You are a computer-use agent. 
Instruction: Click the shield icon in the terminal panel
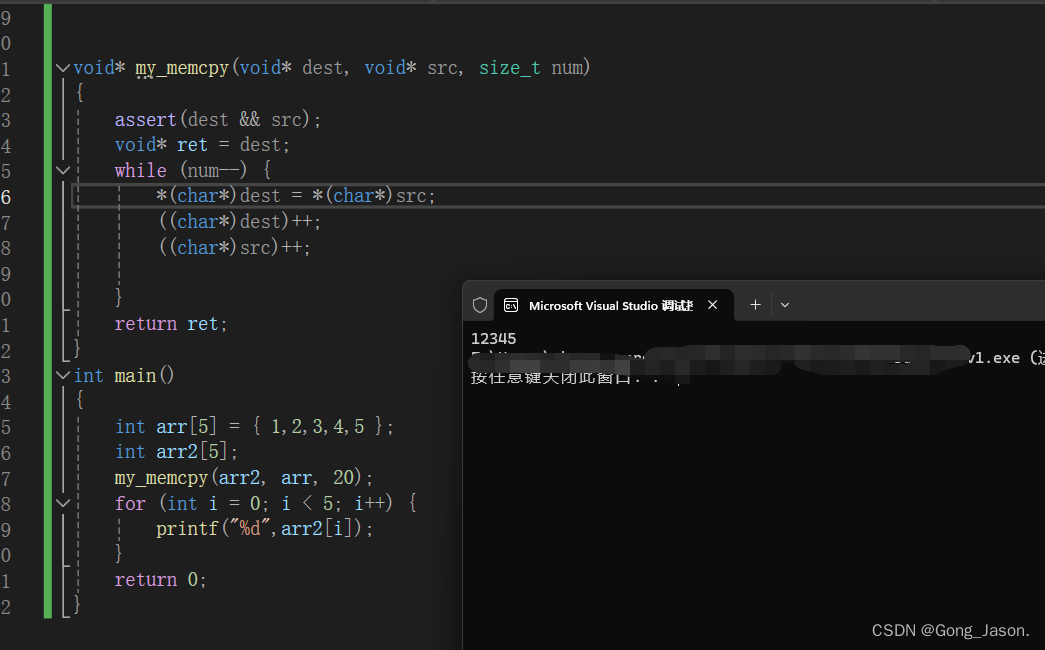[x=480, y=305]
